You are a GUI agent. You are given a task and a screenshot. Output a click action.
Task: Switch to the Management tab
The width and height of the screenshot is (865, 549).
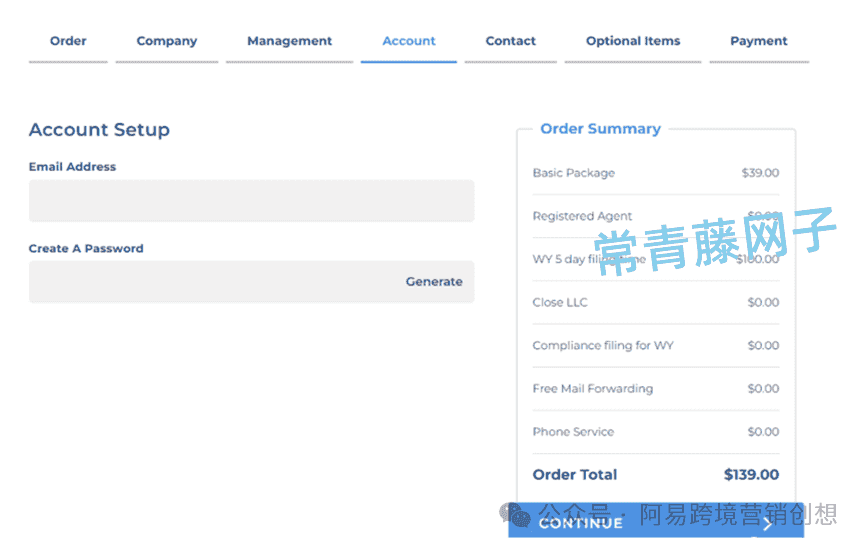(289, 41)
